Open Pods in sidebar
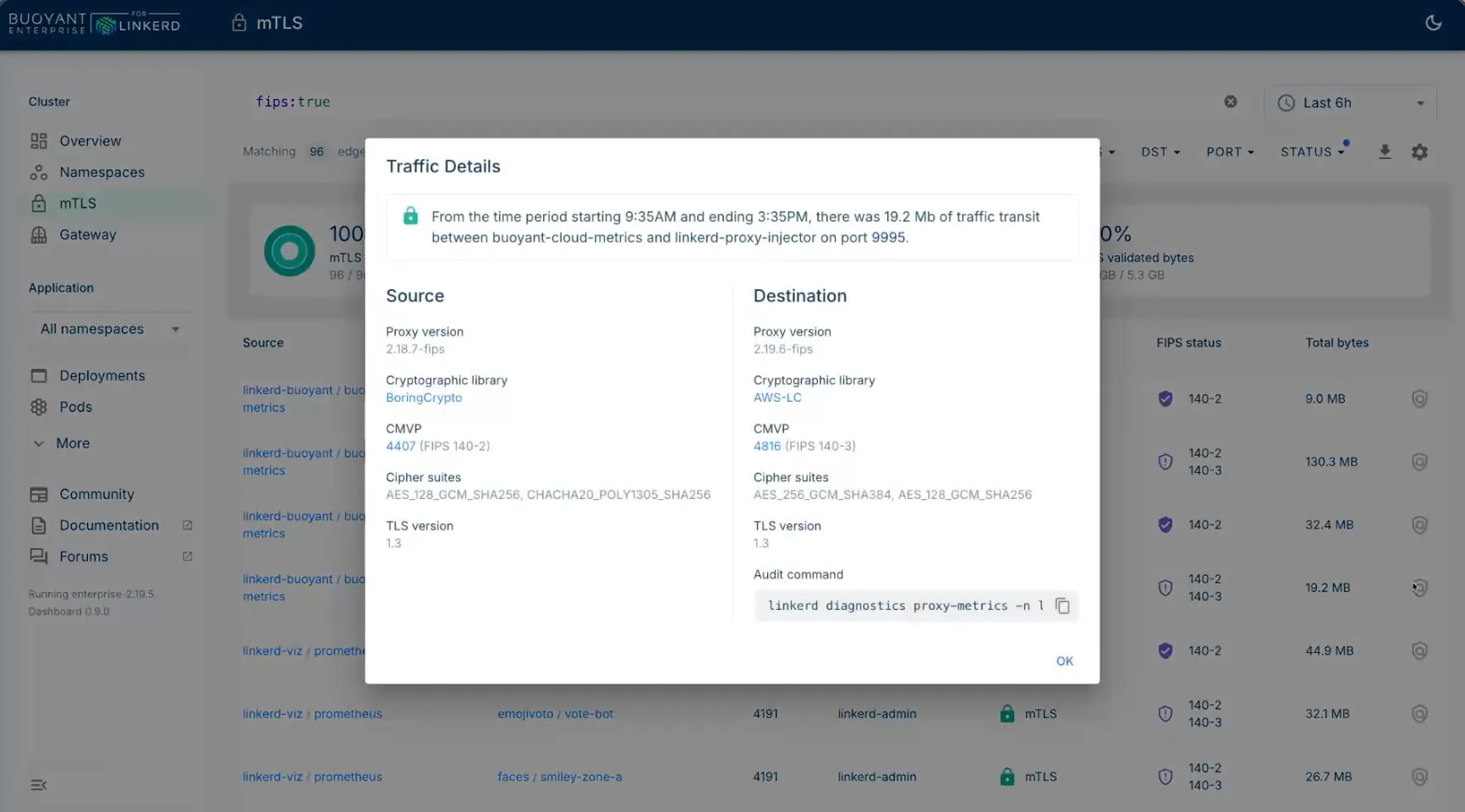 75,407
